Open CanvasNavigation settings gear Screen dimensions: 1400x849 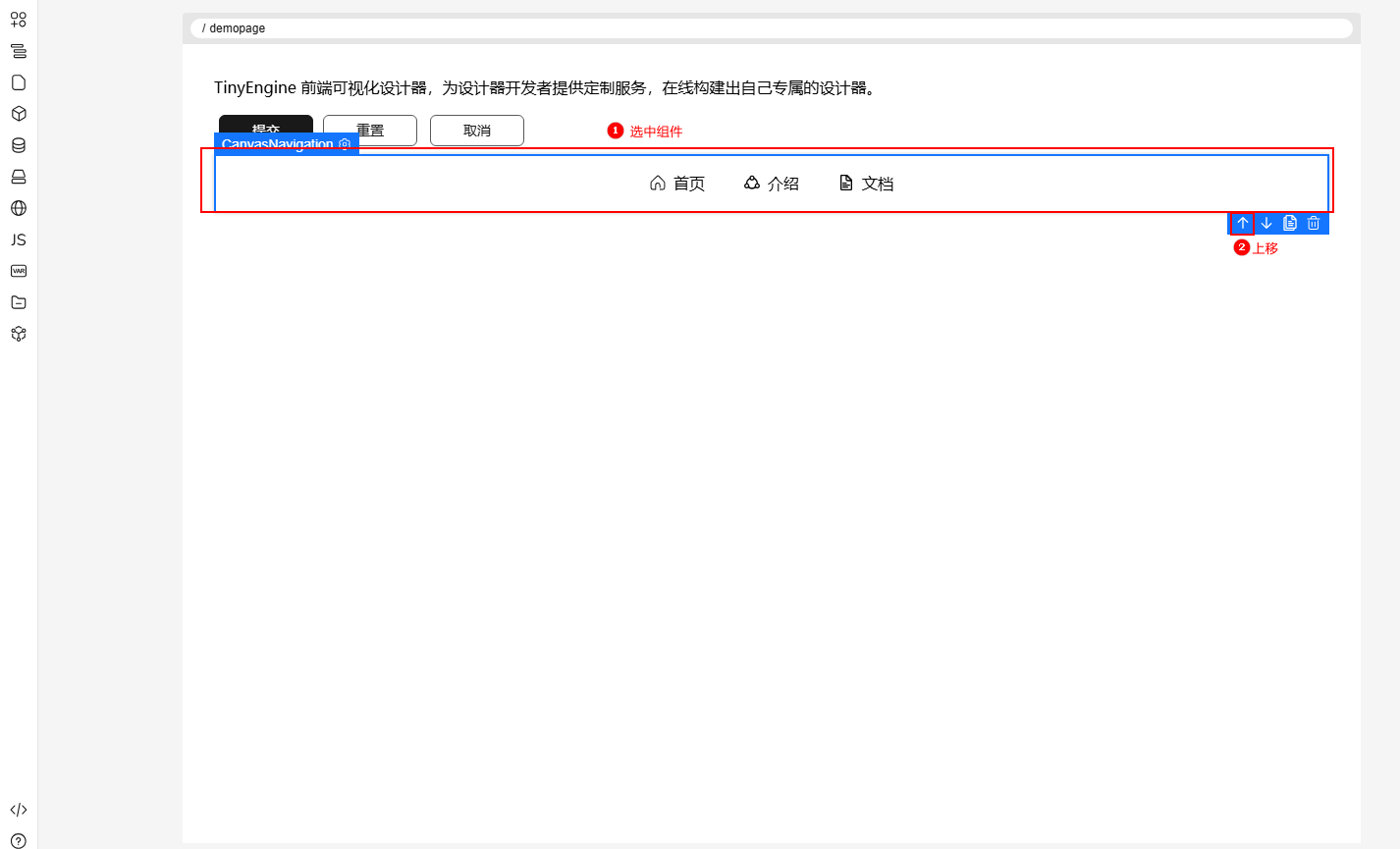(345, 144)
